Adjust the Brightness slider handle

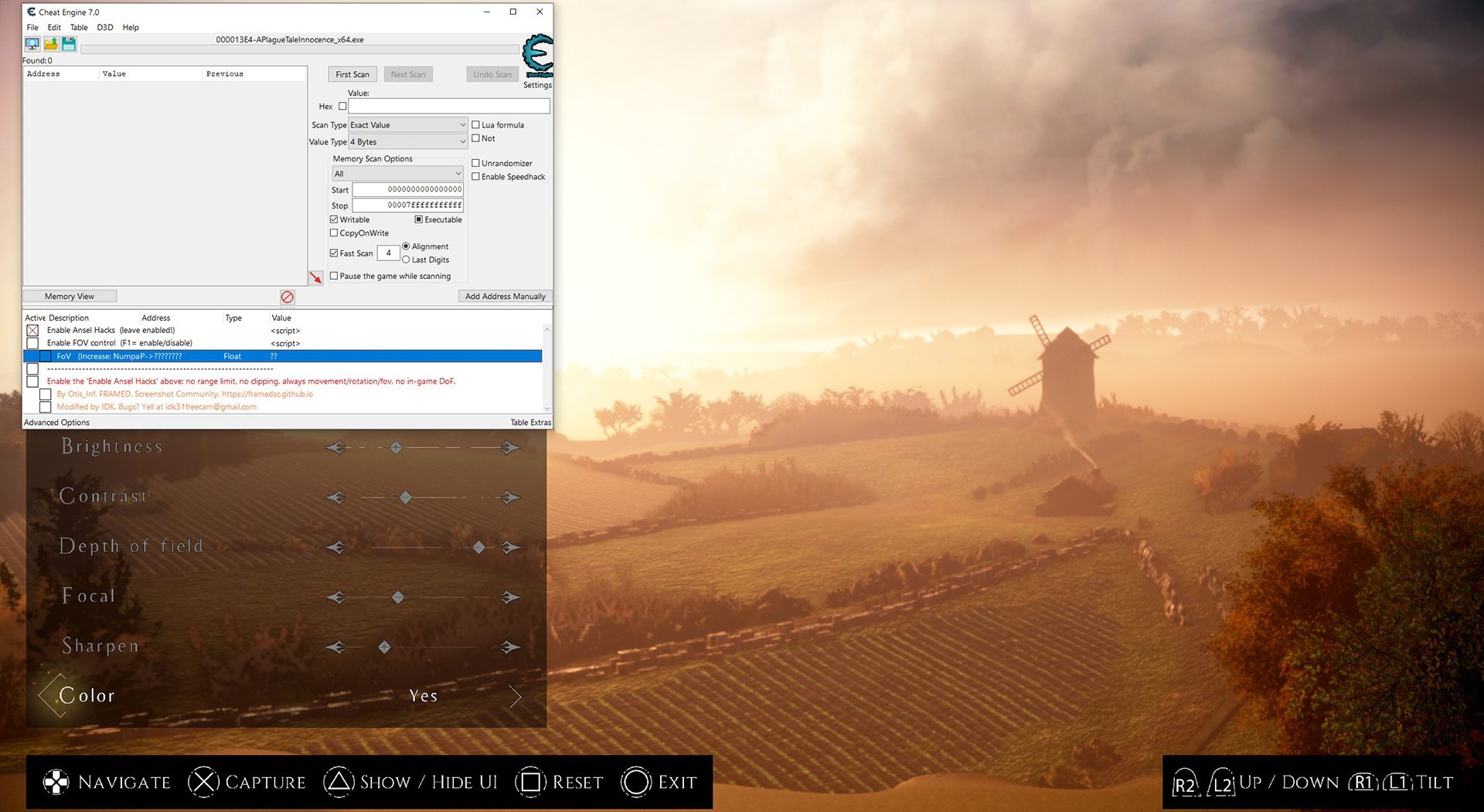coord(396,448)
